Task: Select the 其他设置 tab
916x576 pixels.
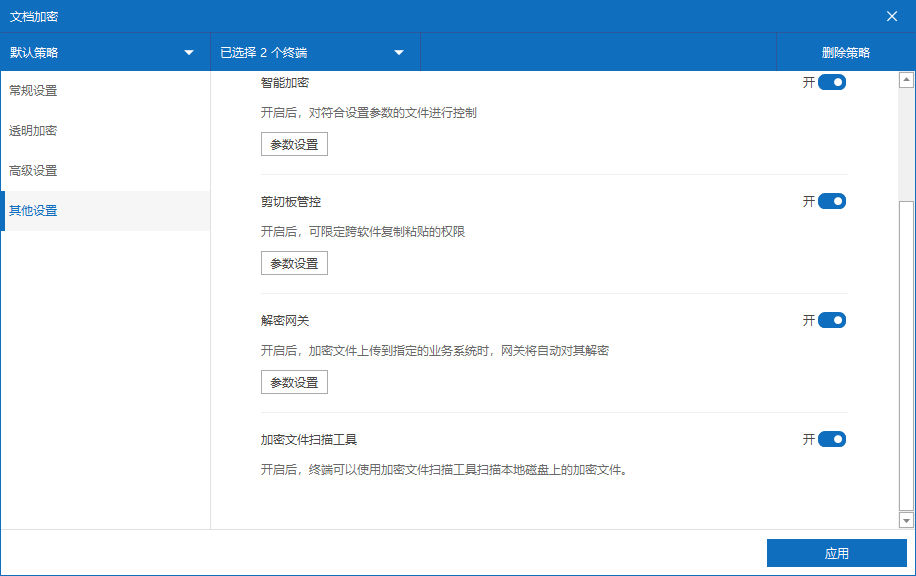Action: [x=105, y=211]
